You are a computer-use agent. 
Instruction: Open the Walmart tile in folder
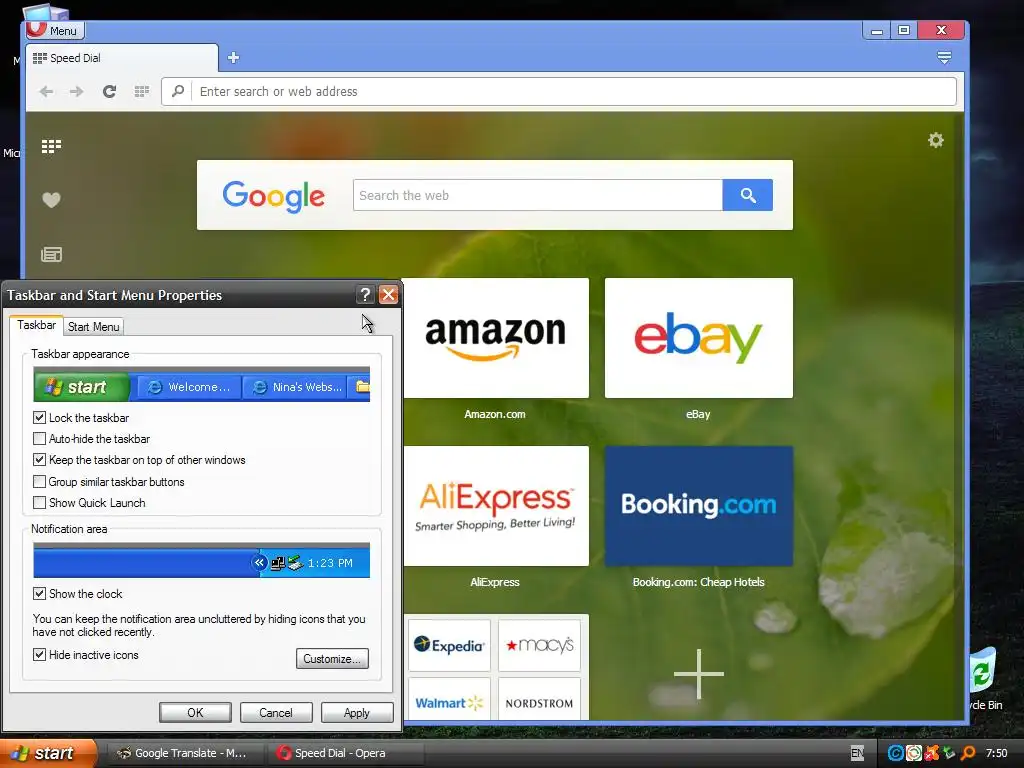click(449, 699)
